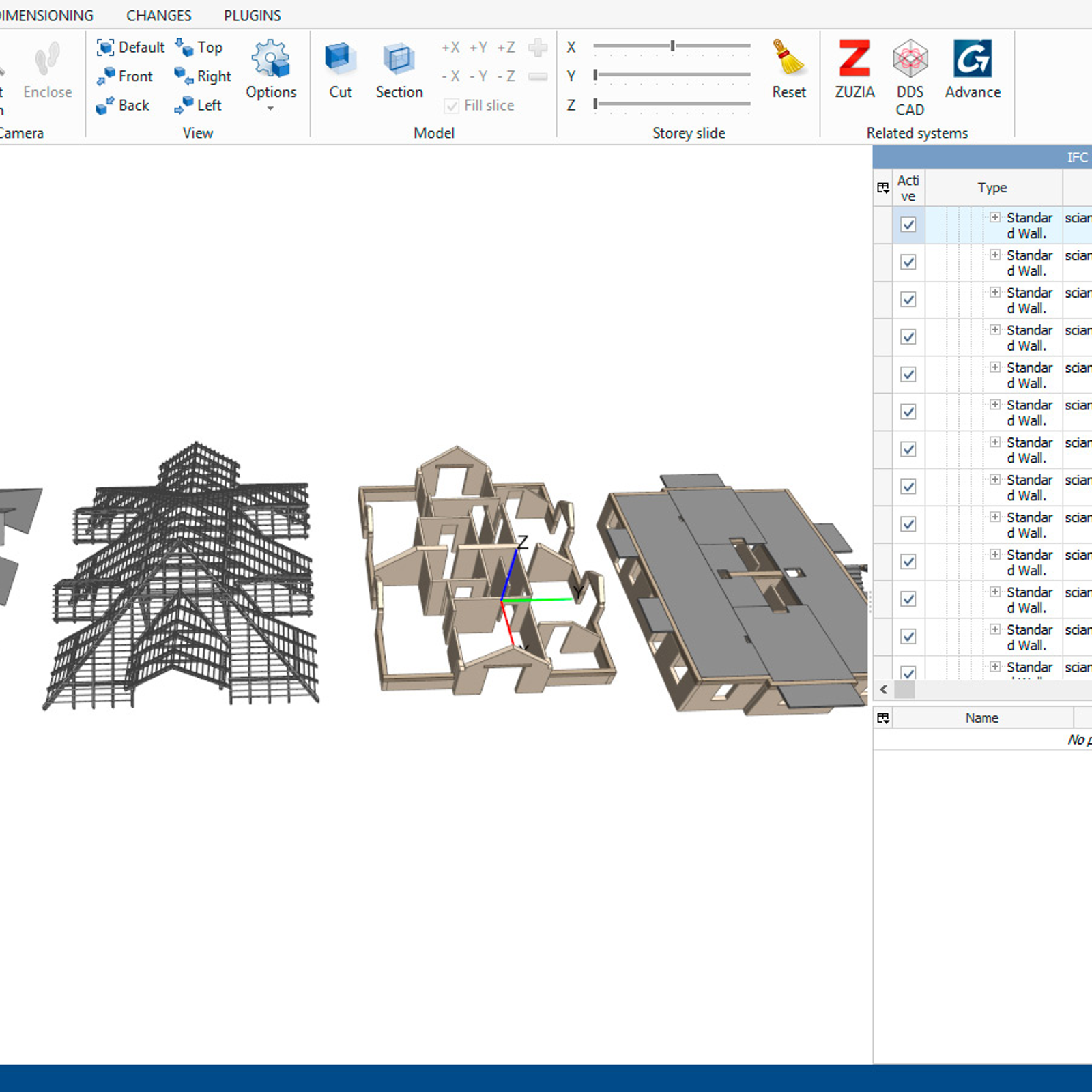Set camera to Front view
This screenshot has height=1092, width=1092.
[125, 76]
